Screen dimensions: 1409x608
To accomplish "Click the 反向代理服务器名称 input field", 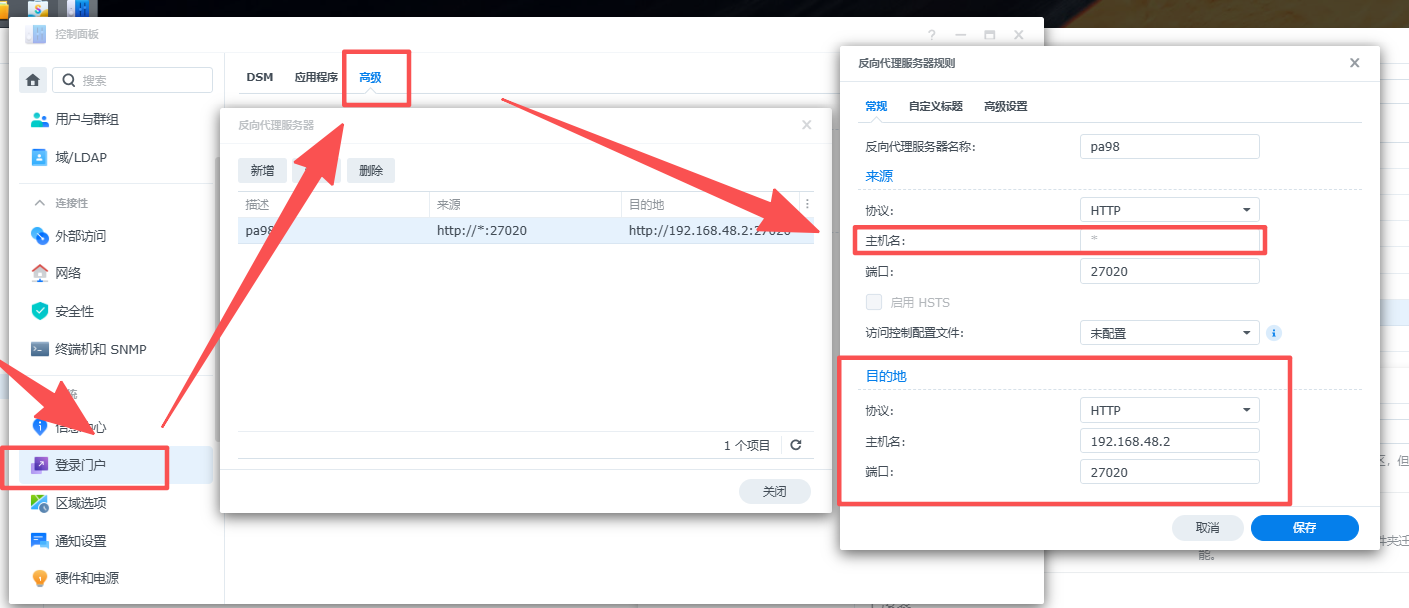I will (1169, 147).
